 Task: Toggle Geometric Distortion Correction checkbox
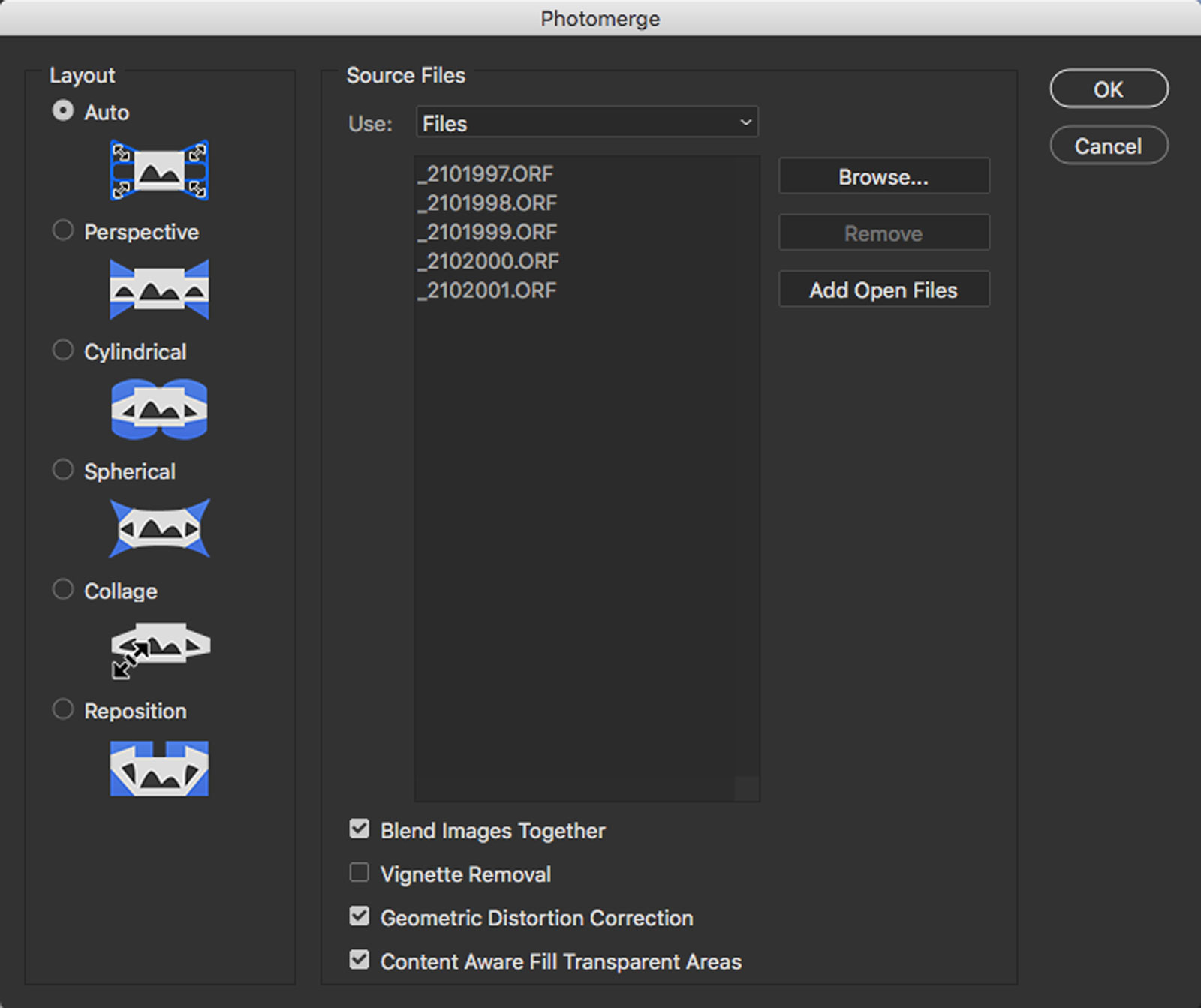pyautogui.click(x=360, y=916)
